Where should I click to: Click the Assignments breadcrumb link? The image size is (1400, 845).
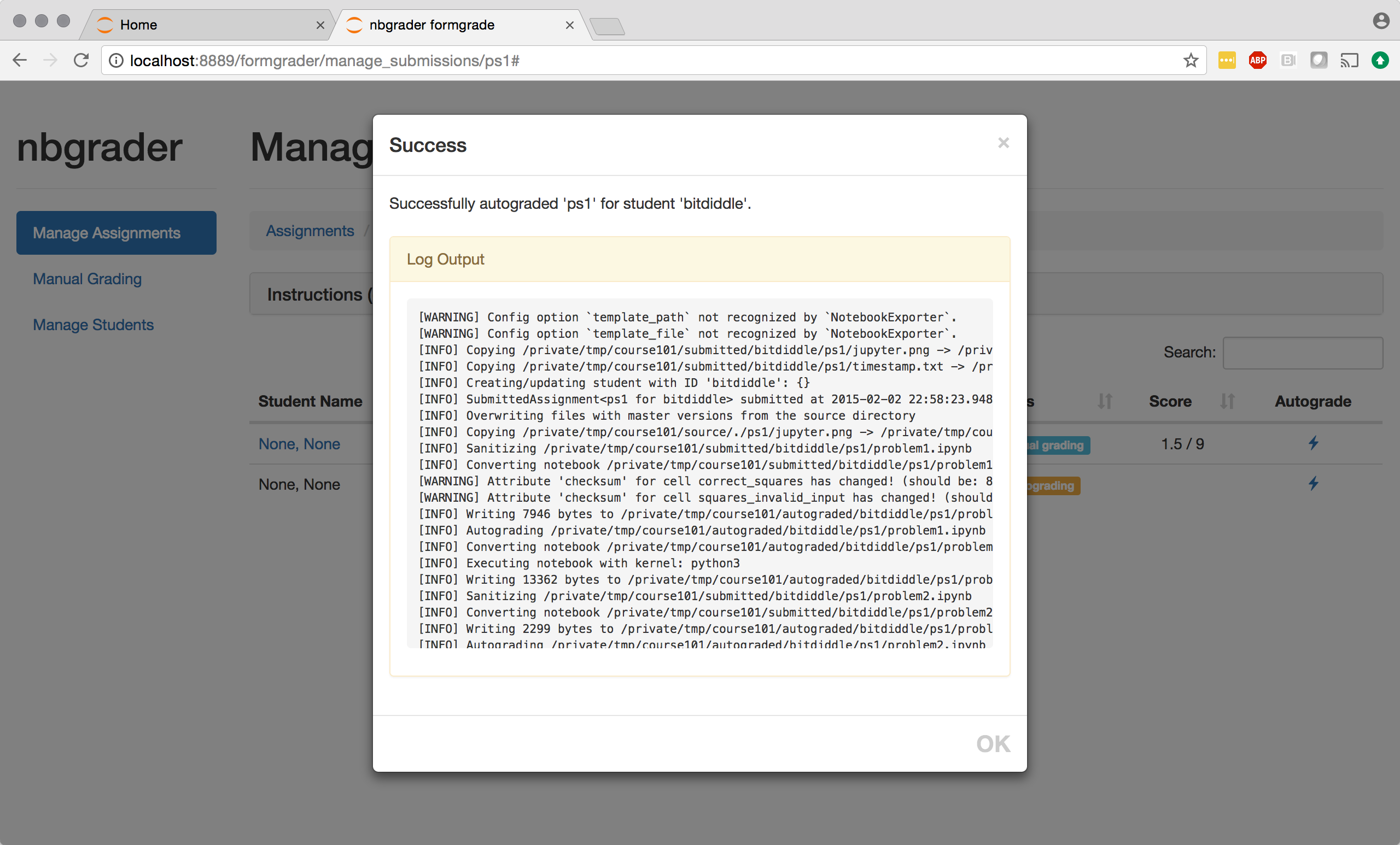(310, 231)
